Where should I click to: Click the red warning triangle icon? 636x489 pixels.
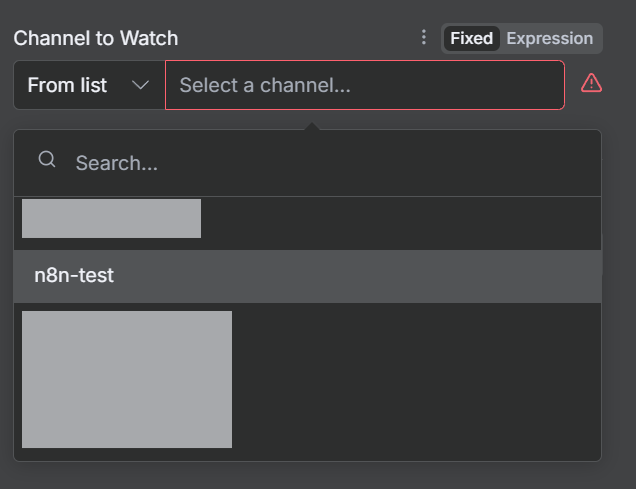coord(591,84)
